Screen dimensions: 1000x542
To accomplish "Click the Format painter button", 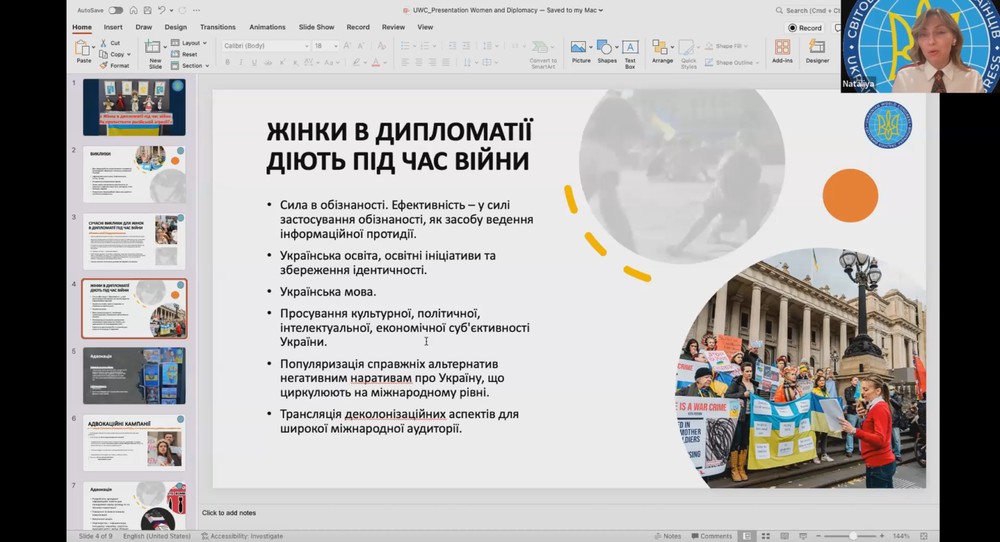I will [114, 66].
